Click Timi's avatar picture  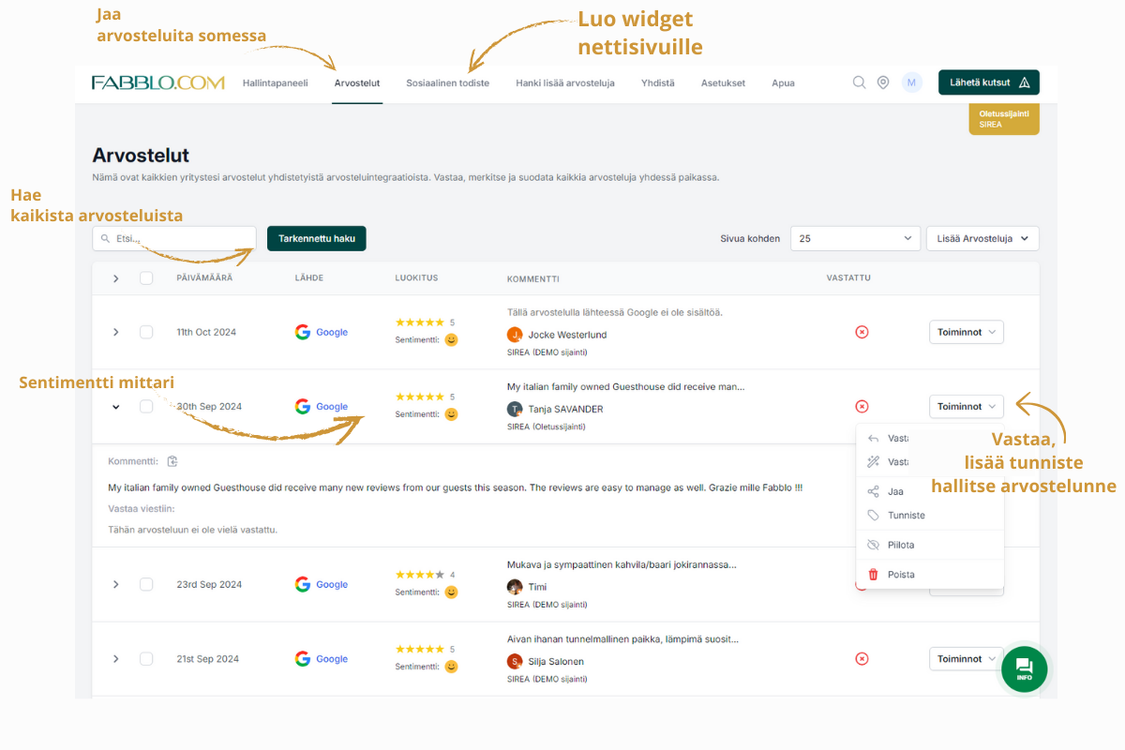[514, 586]
